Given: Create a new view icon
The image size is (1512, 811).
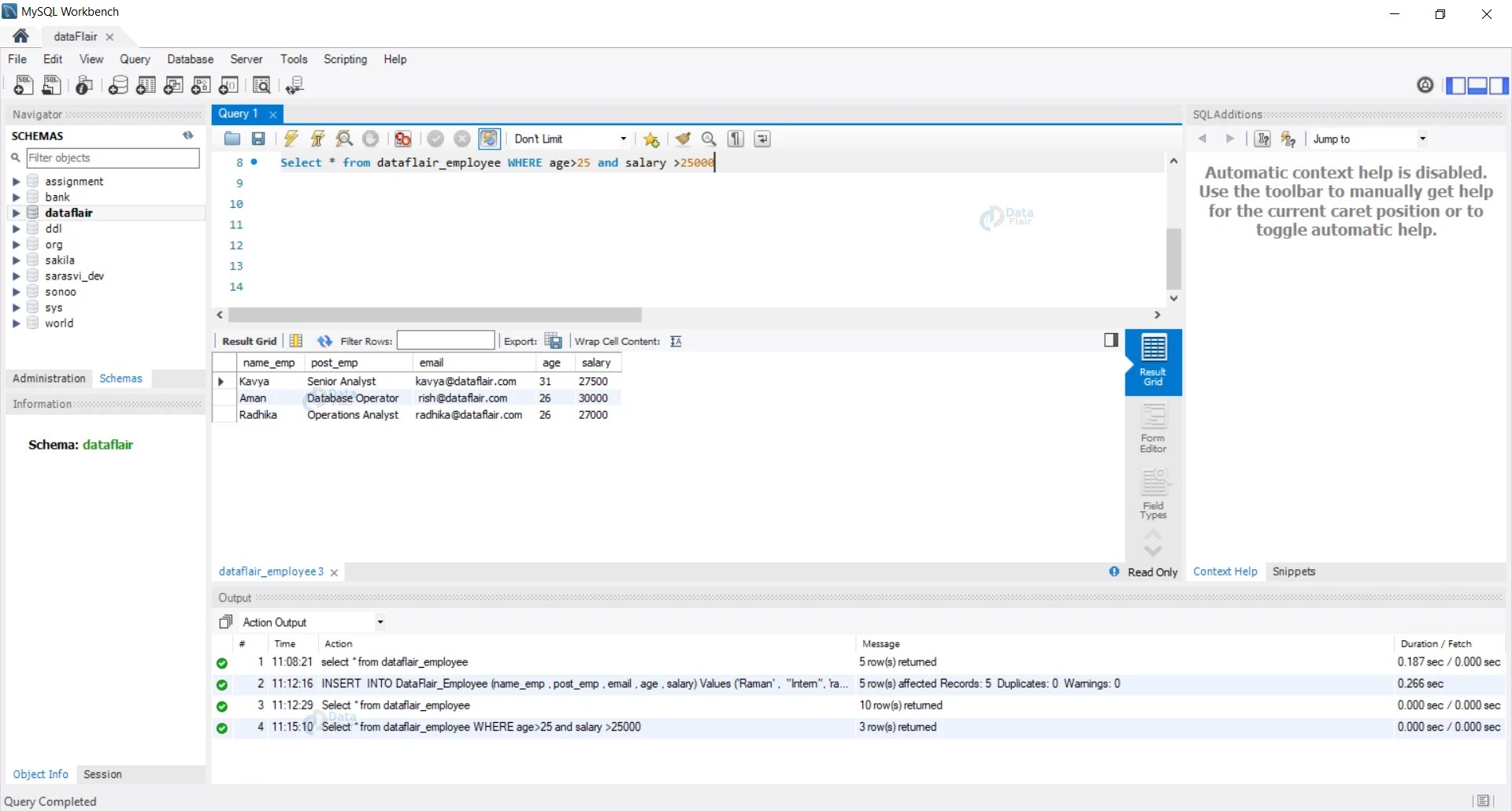Looking at the screenshot, I should click(173, 85).
